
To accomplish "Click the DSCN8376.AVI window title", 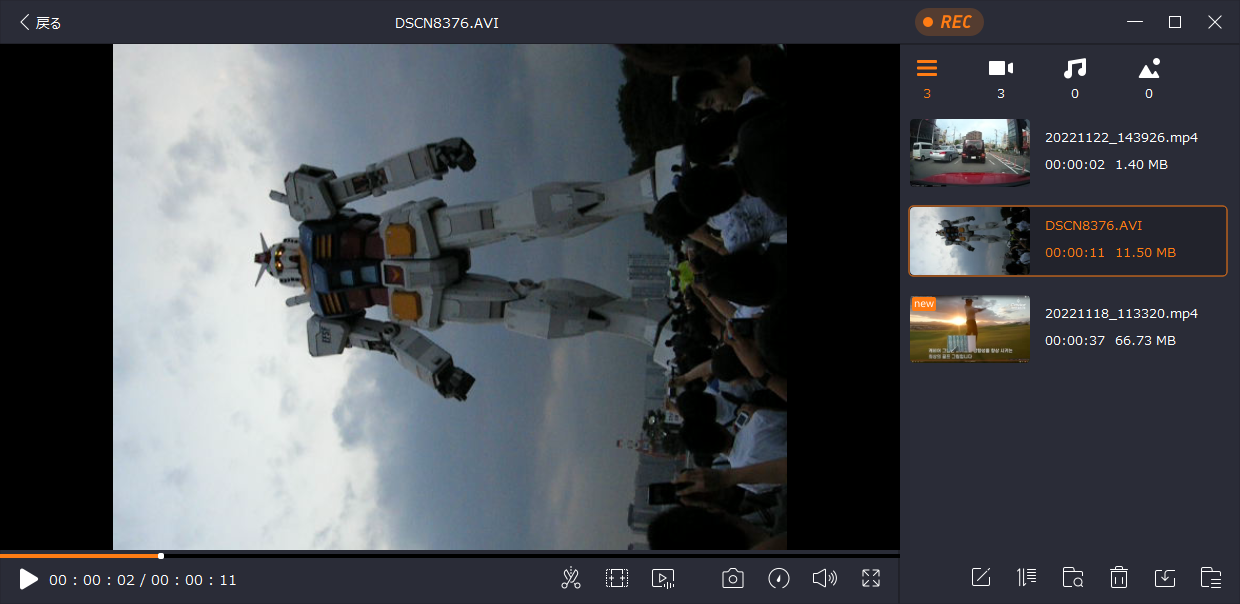I will (x=447, y=23).
